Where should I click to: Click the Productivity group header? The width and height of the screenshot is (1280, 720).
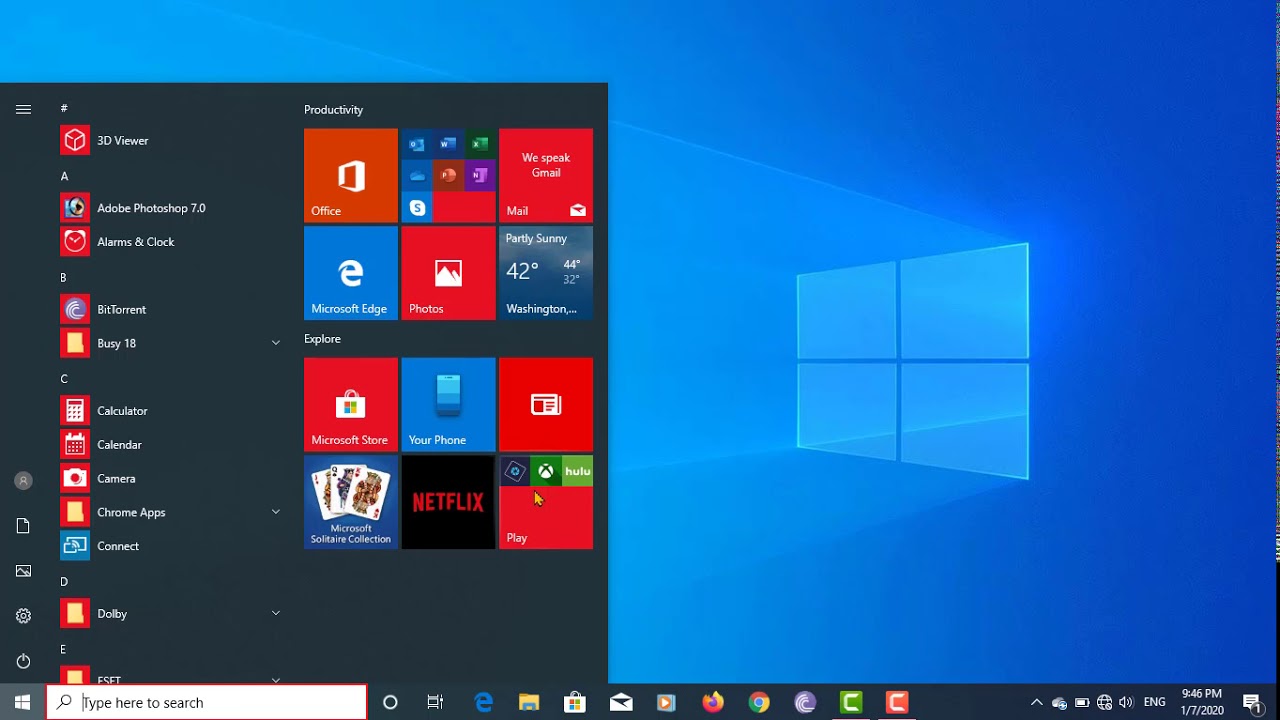pyautogui.click(x=334, y=110)
